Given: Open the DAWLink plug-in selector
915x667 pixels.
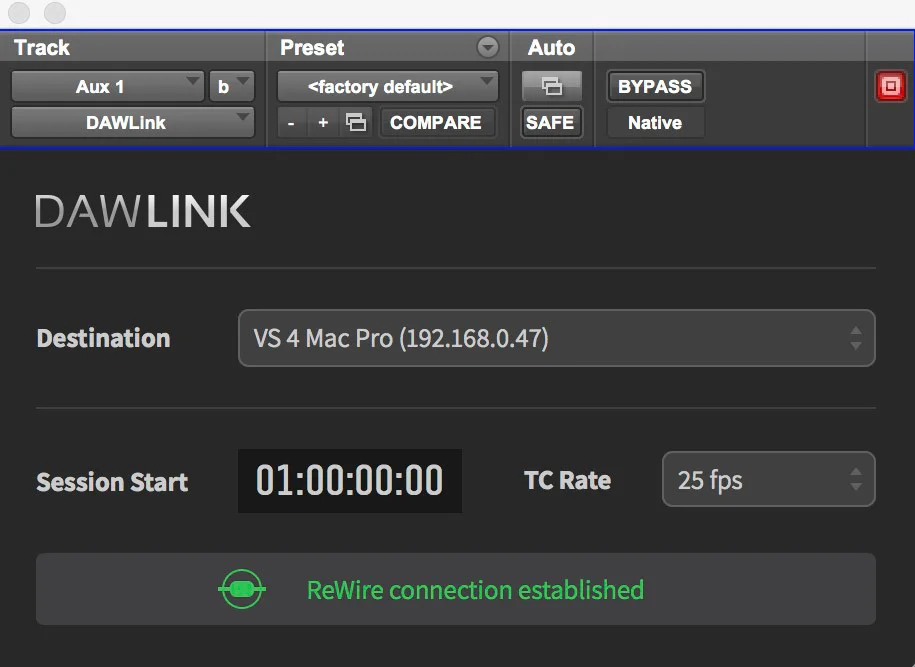Looking at the screenshot, I should (133, 123).
